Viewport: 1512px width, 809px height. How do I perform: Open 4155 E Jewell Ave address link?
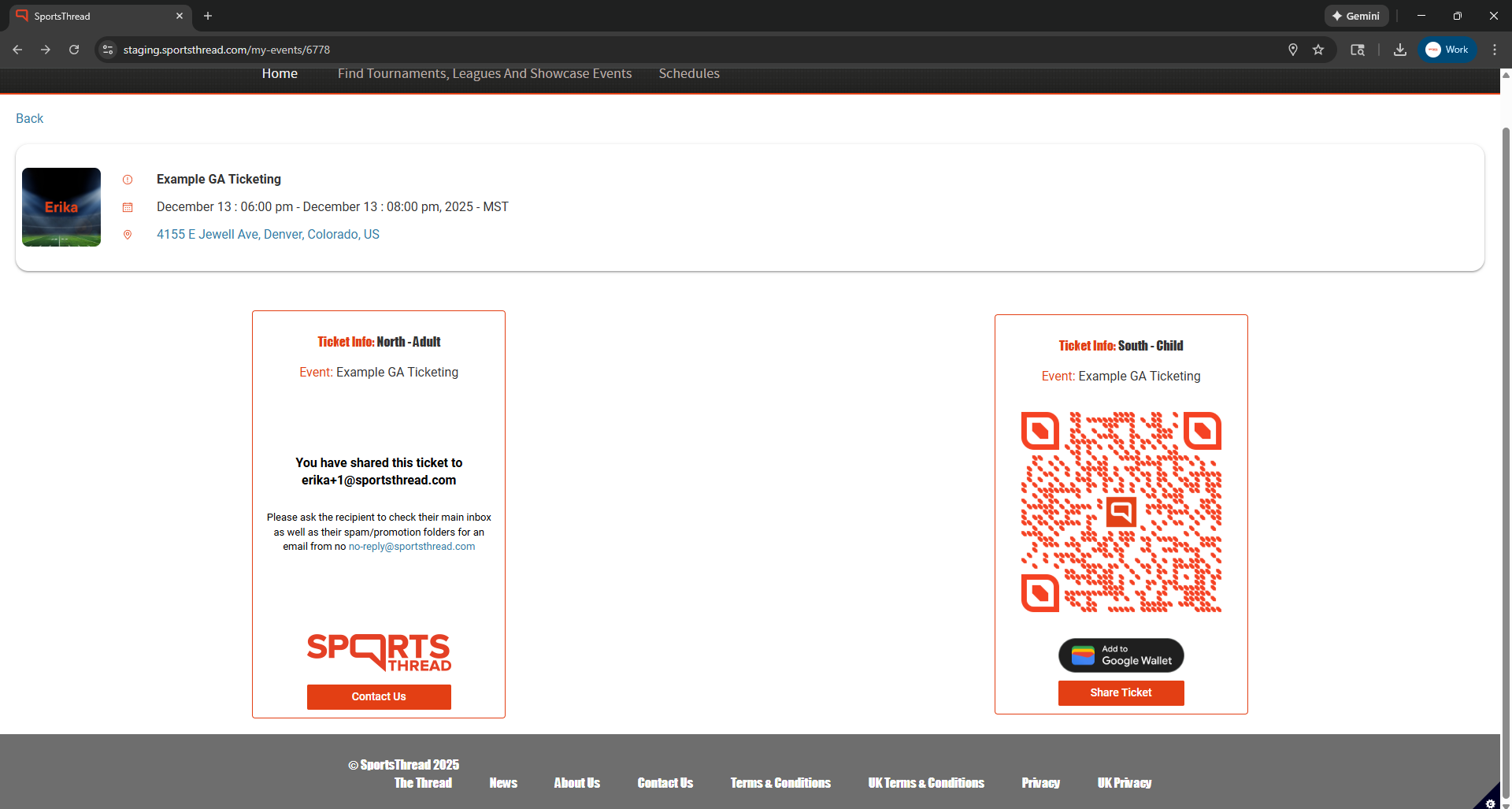(x=268, y=234)
